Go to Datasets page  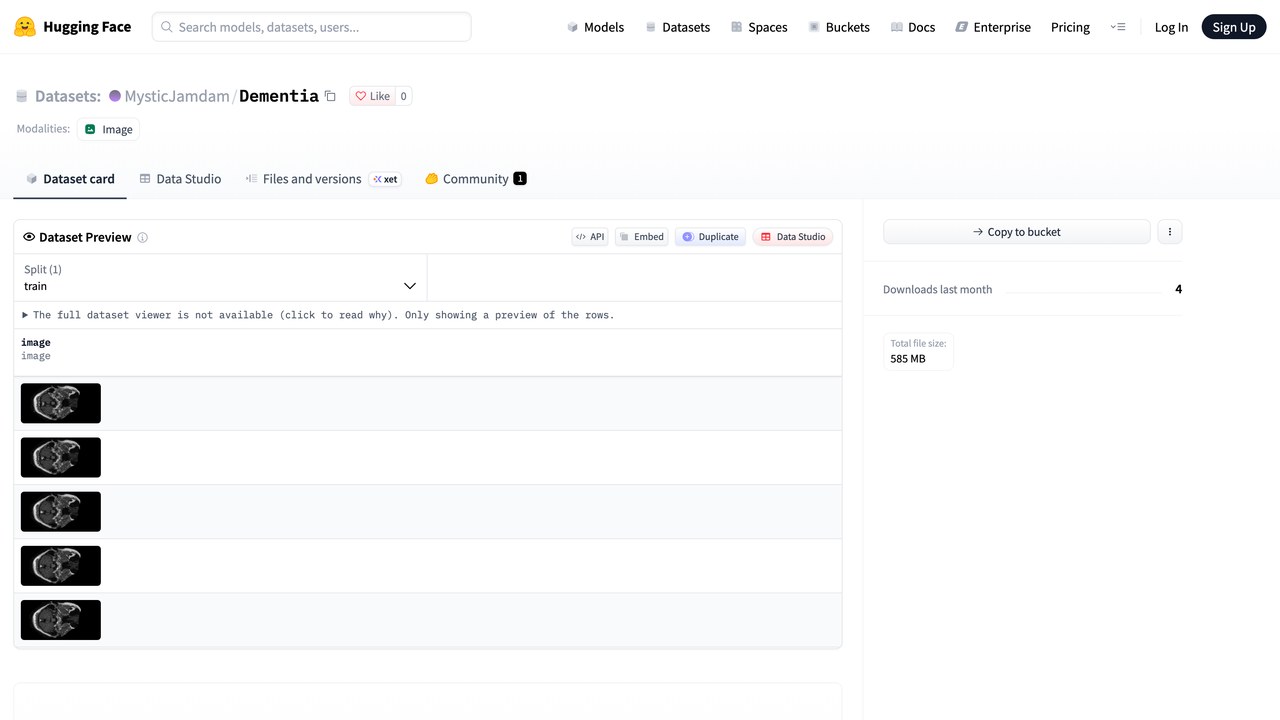[677, 27]
